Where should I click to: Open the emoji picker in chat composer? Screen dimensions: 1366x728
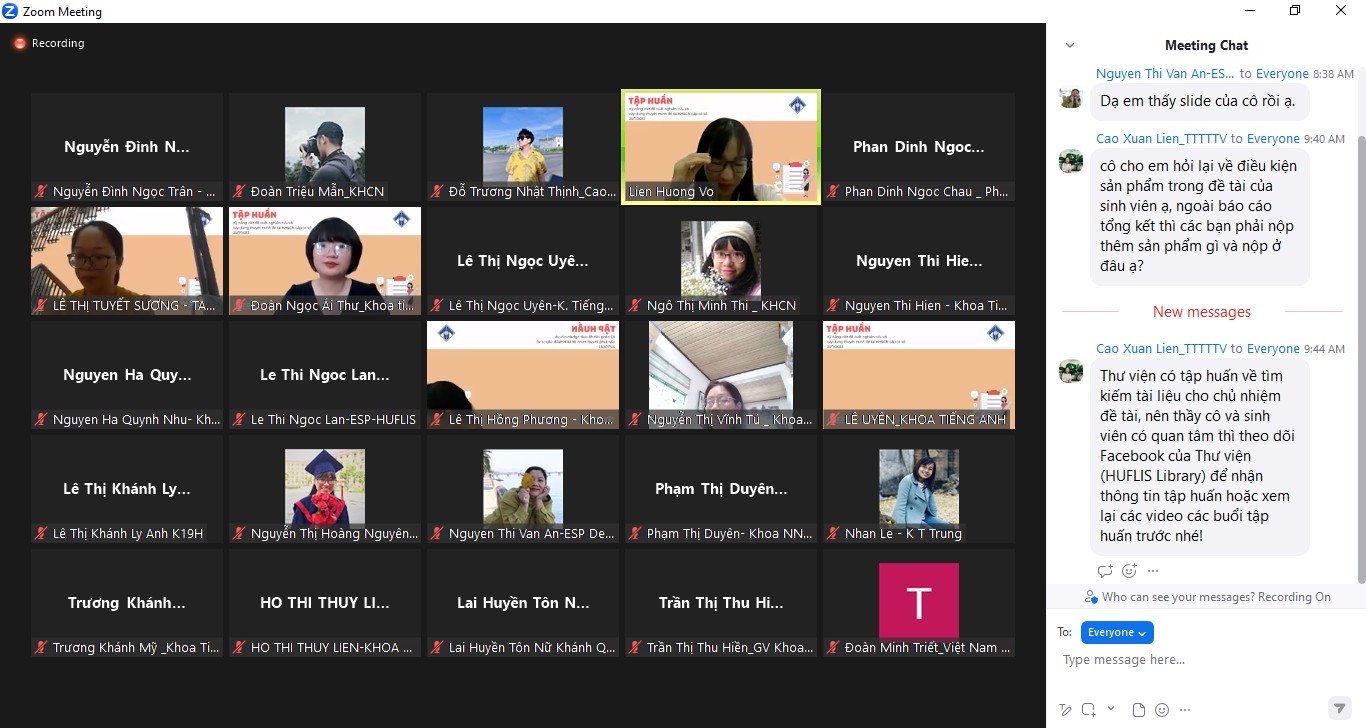(1161, 710)
